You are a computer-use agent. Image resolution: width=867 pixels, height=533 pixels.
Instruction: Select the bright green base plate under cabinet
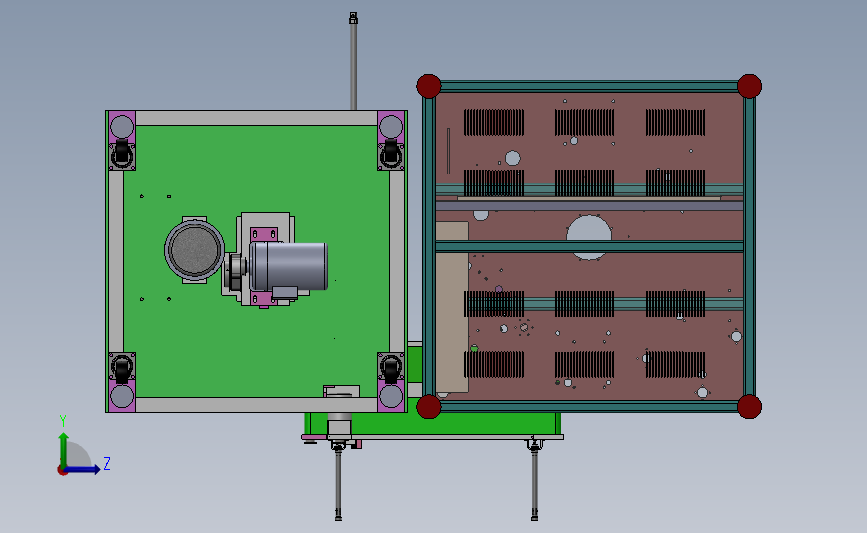tap(453, 424)
